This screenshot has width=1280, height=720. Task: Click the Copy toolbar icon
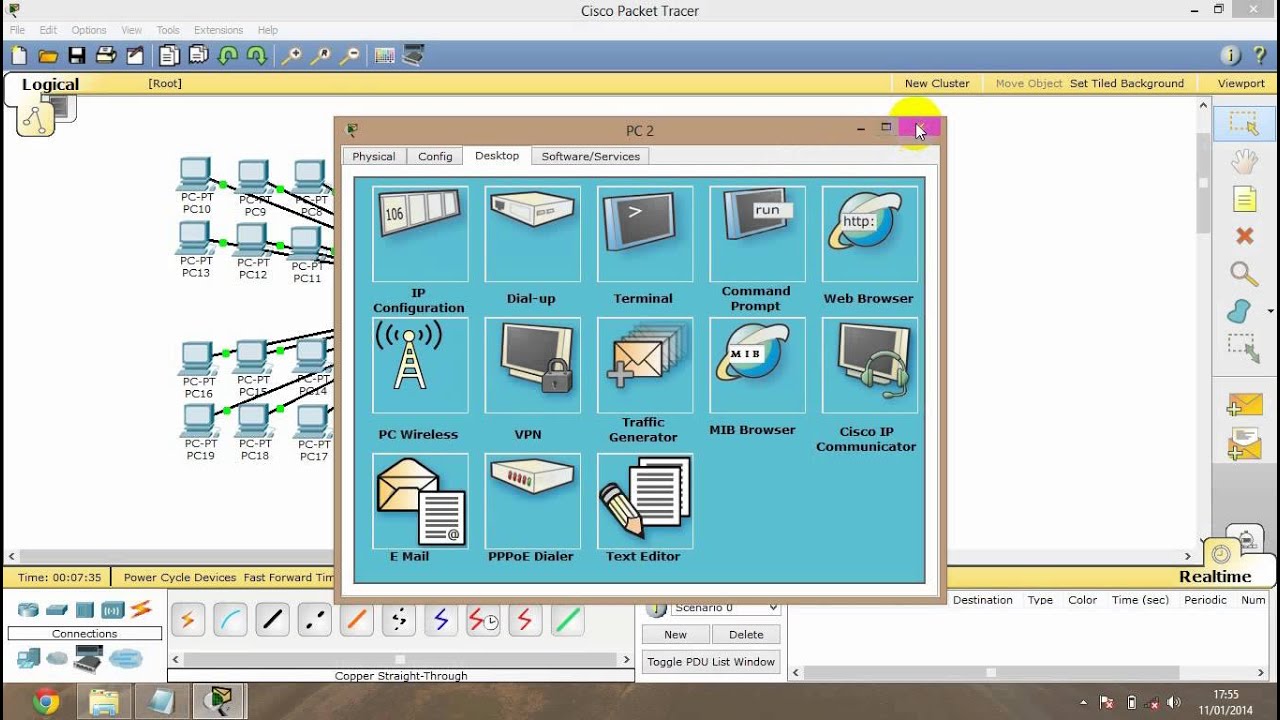(x=169, y=56)
